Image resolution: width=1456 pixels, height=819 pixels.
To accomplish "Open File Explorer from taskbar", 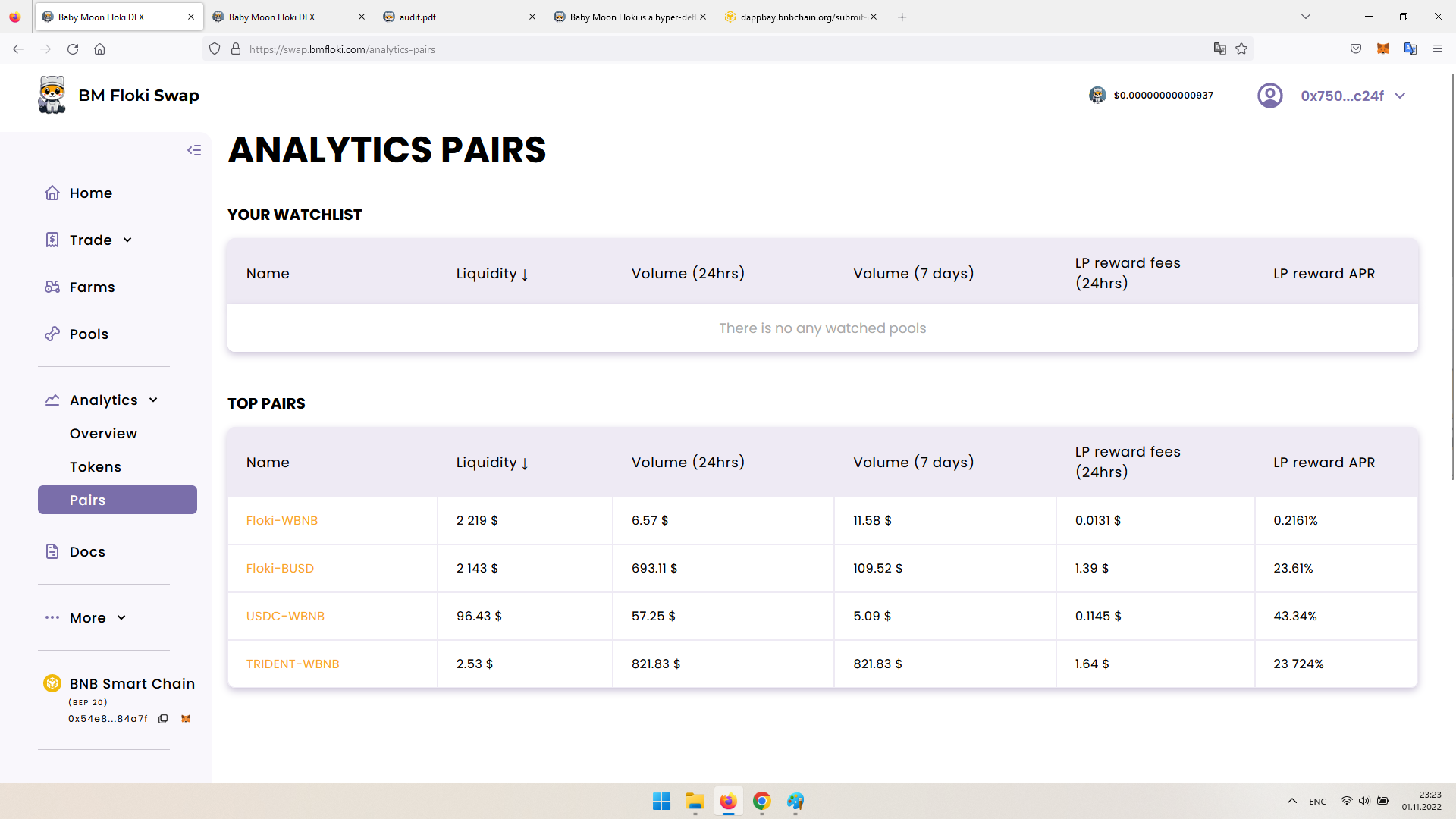I will point(695,801).
